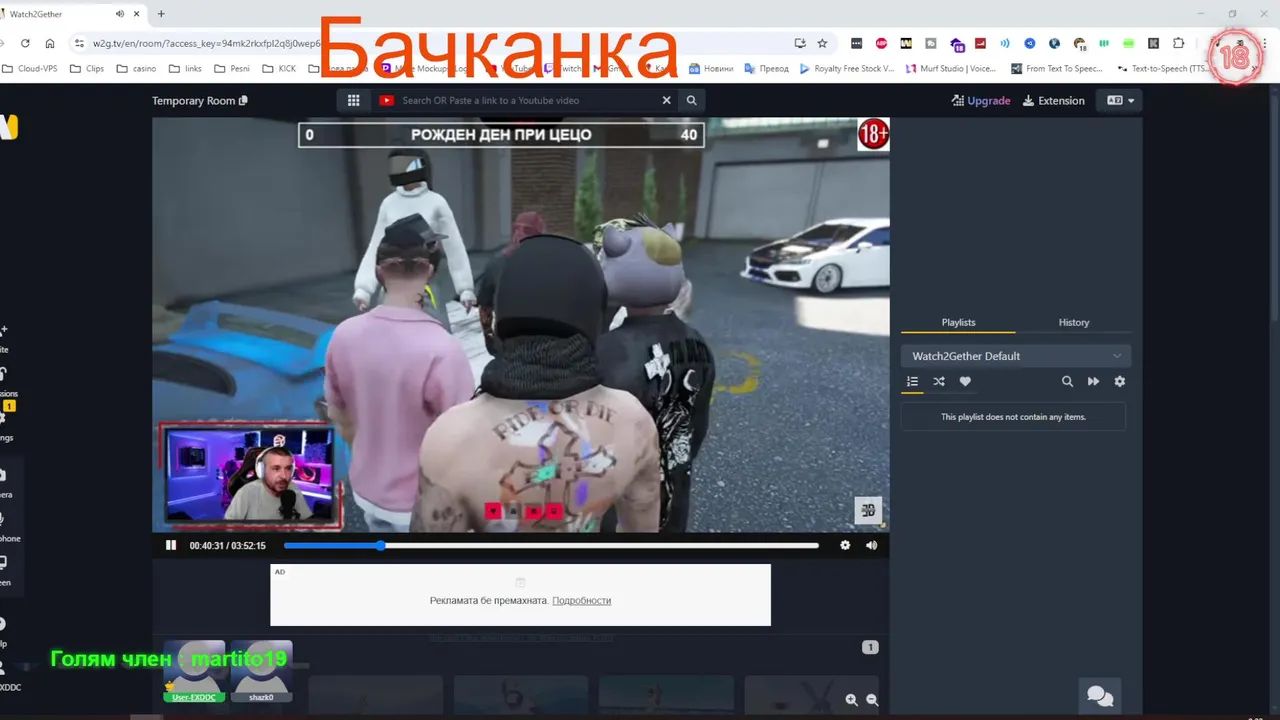Switch to the Playlists tab
This screenshot has width=1280, height=720.
pyautogui.click(x=958, y=322)
